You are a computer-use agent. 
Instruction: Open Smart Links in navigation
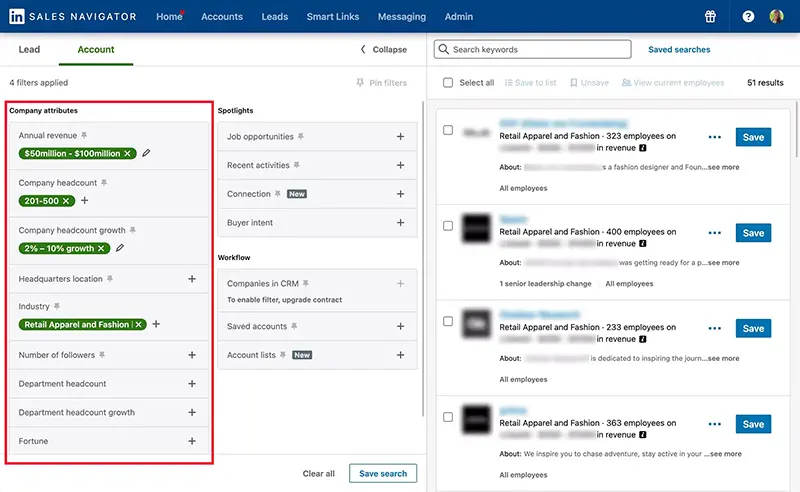pos(333,16)
